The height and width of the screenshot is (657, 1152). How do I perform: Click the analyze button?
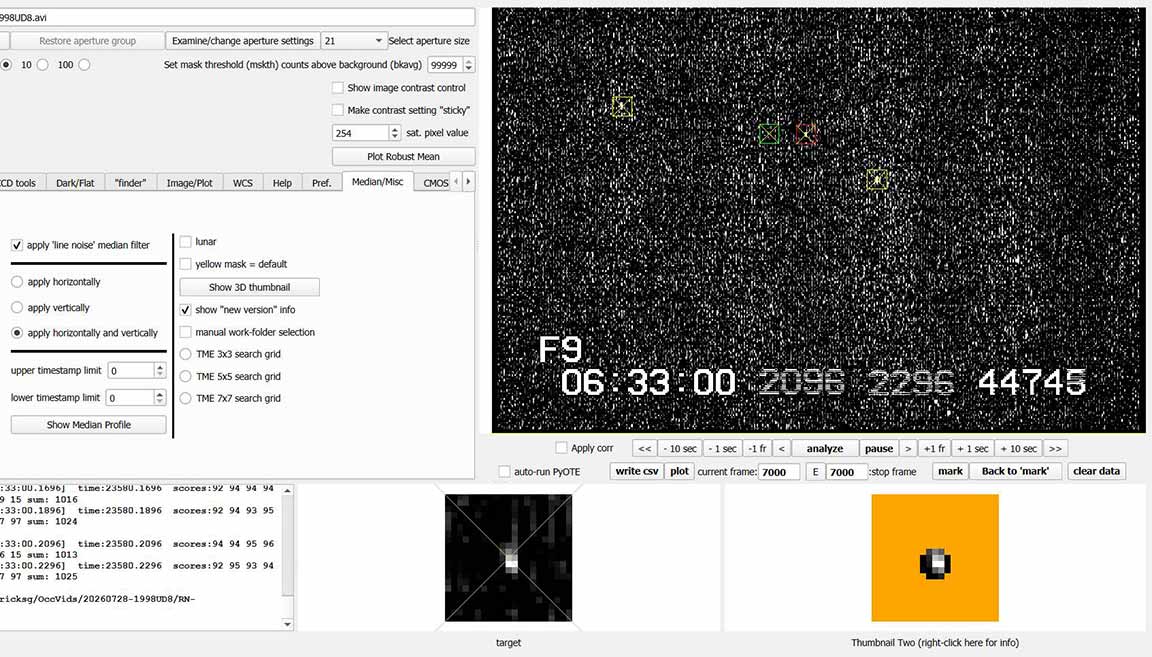coord(825,448)
